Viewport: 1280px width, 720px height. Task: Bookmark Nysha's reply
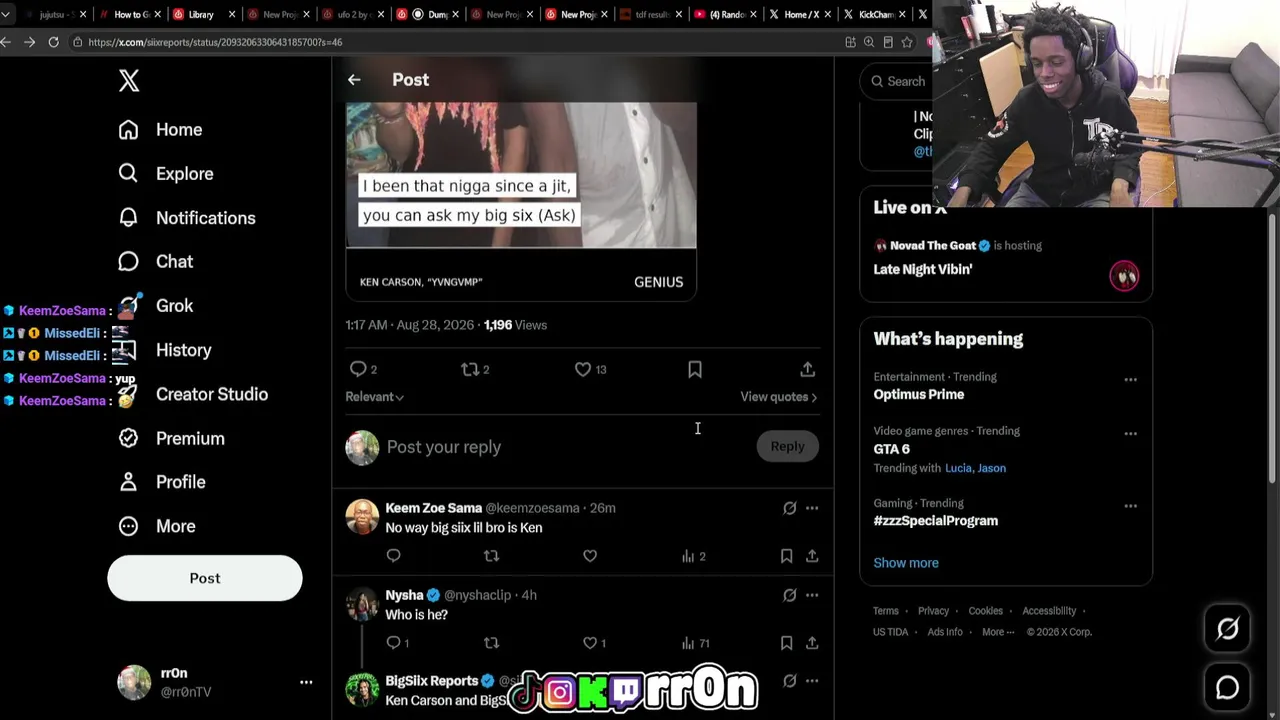pyautogui.click(x=786, y=643)
